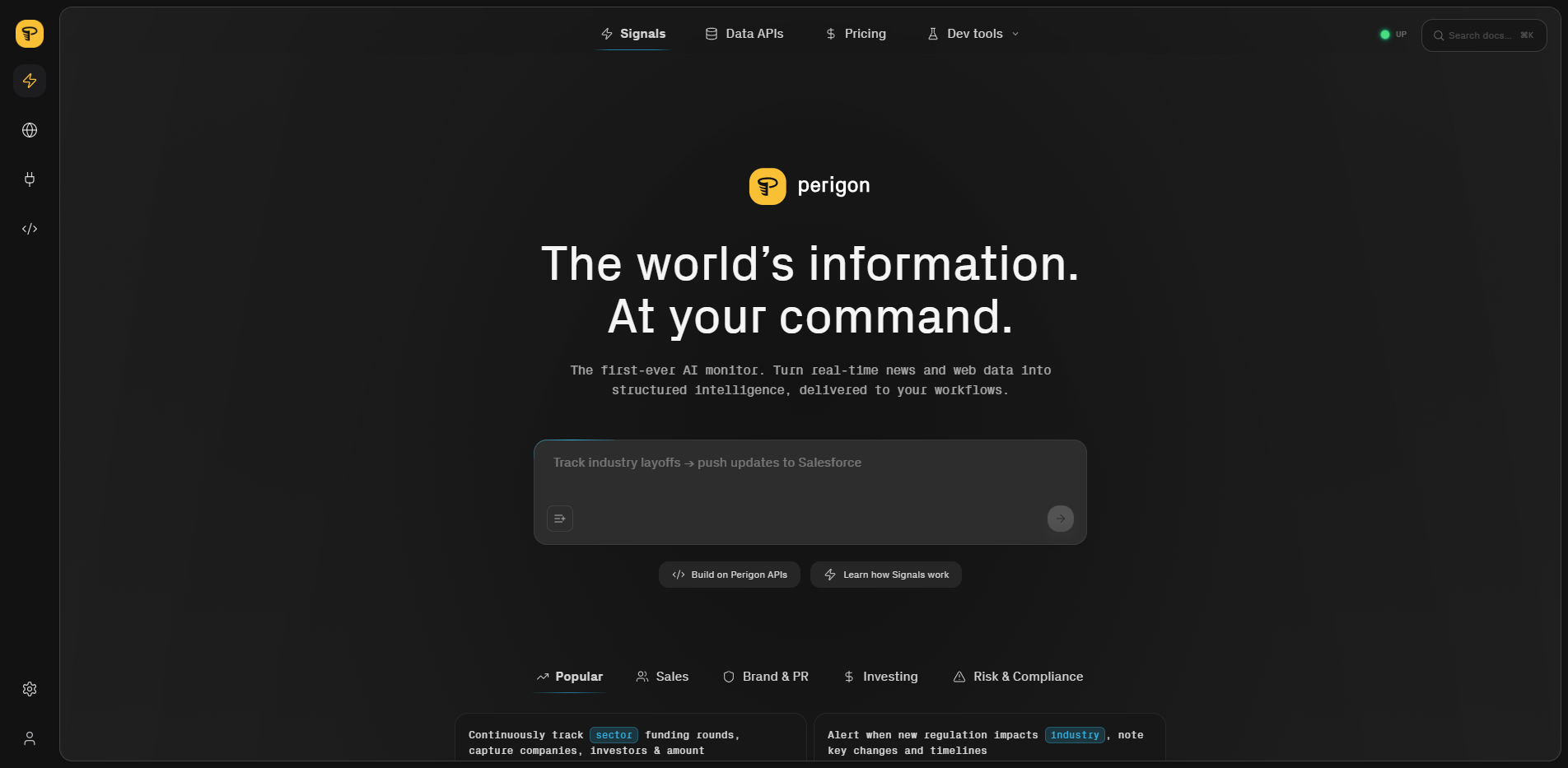Open settings gear in the sidebar
1568x768 pixels.
tap(30, 689)
